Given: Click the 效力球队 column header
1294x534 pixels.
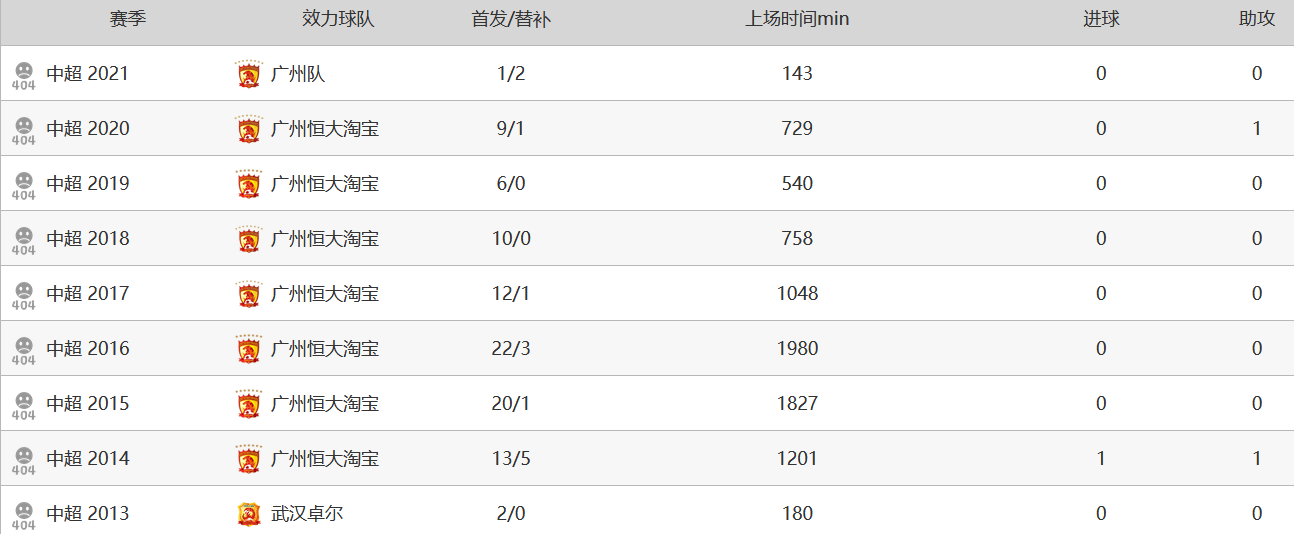Looking at the screenshot, I should tap(338, 19).
